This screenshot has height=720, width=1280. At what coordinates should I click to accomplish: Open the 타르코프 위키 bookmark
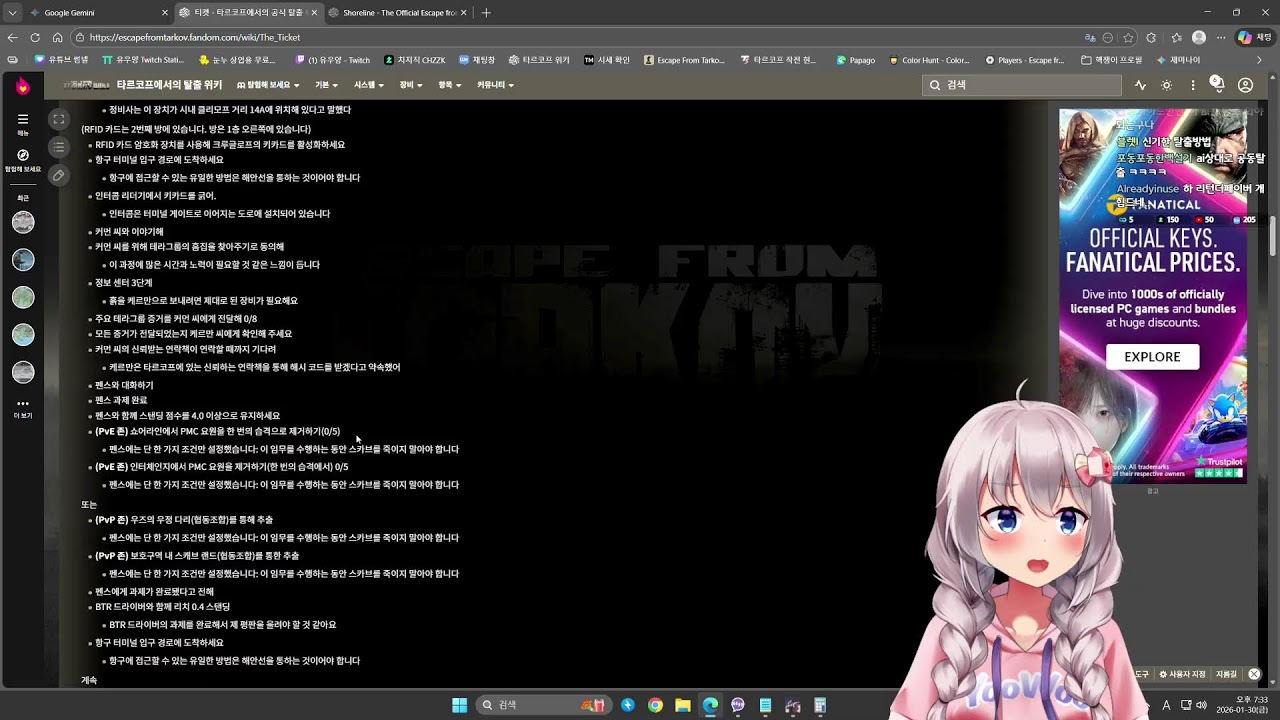tap(539, 60)
